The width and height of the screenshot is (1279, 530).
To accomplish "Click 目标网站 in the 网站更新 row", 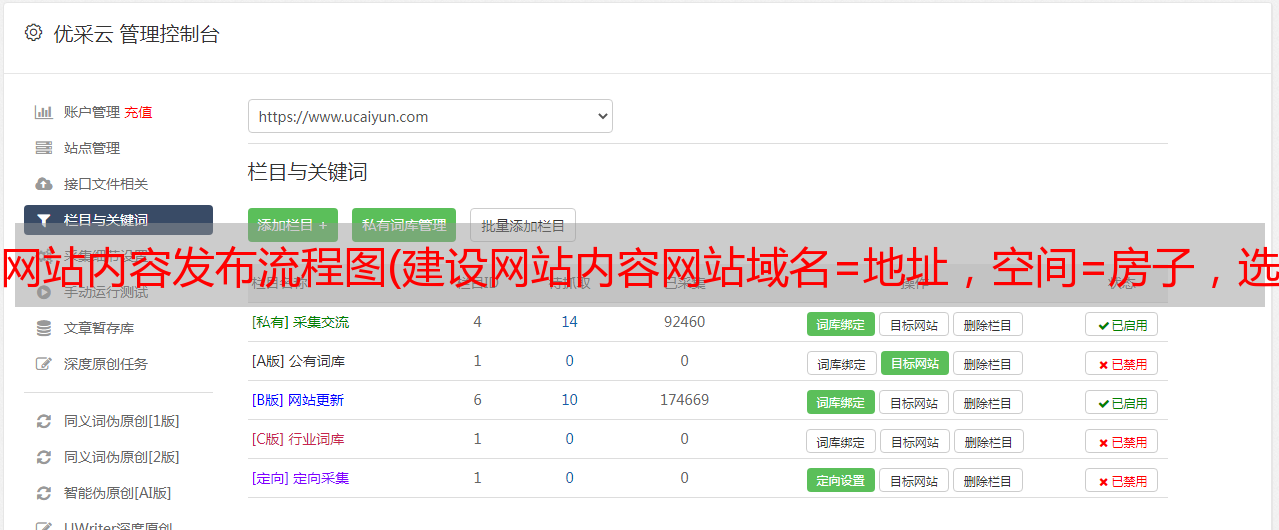I will (x=914, y=402).
